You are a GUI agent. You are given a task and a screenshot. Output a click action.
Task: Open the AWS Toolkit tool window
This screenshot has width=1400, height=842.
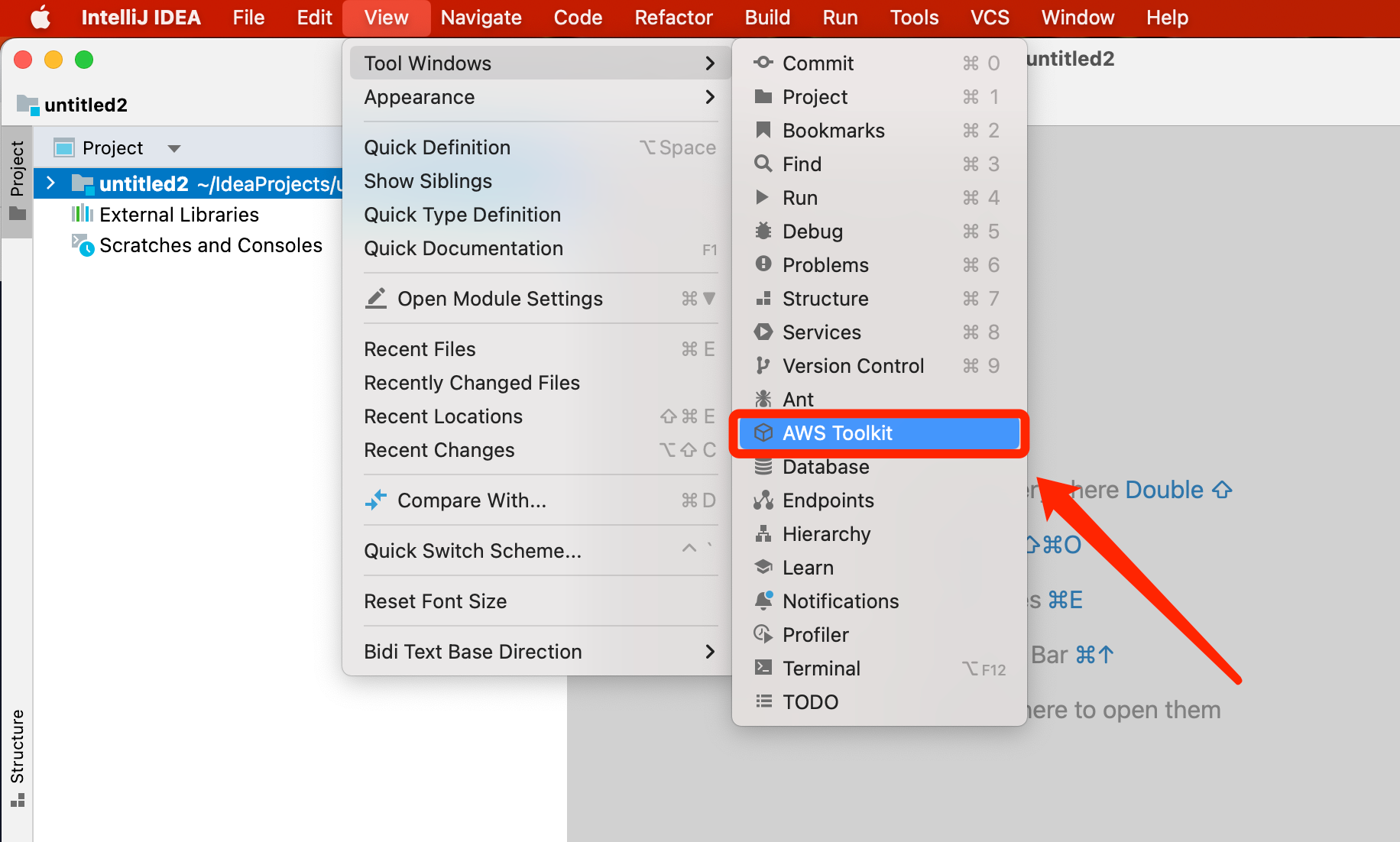pos(879,433)
